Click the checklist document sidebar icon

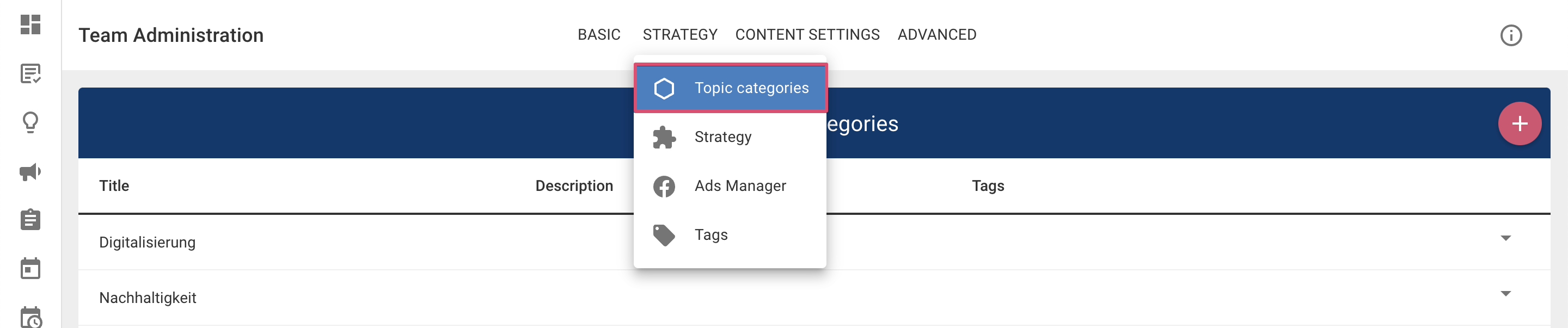30,73
